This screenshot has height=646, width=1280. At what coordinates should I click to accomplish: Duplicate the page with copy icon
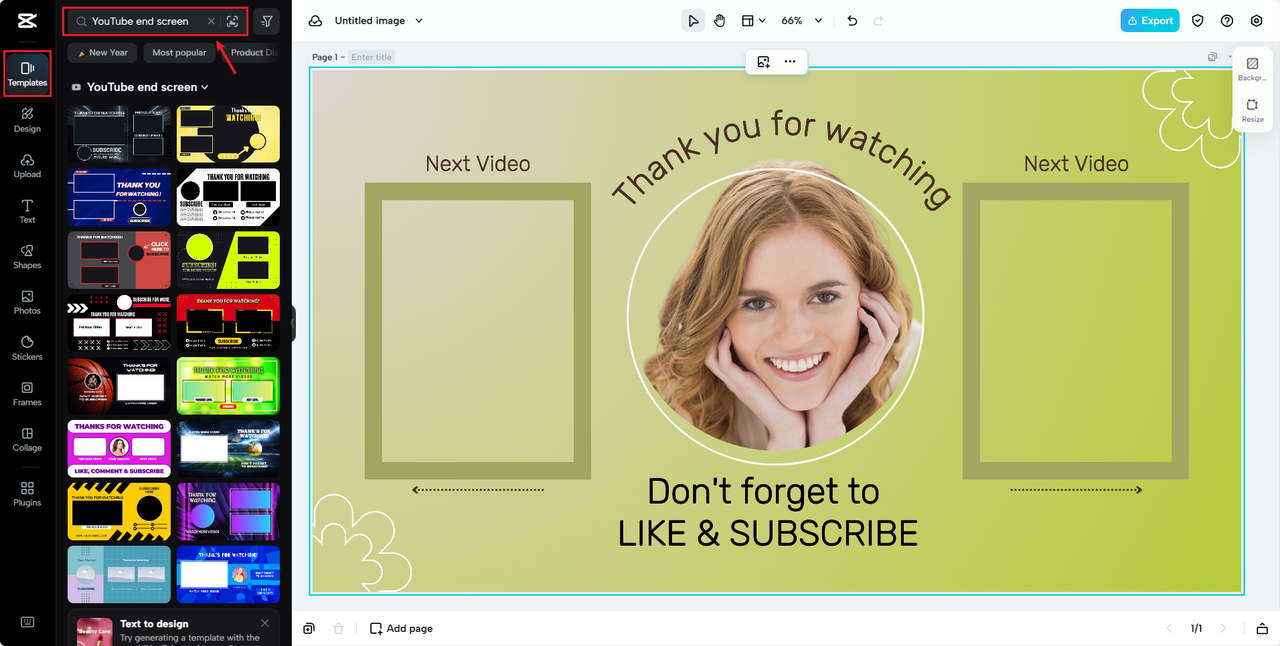tap(1212, 57)
